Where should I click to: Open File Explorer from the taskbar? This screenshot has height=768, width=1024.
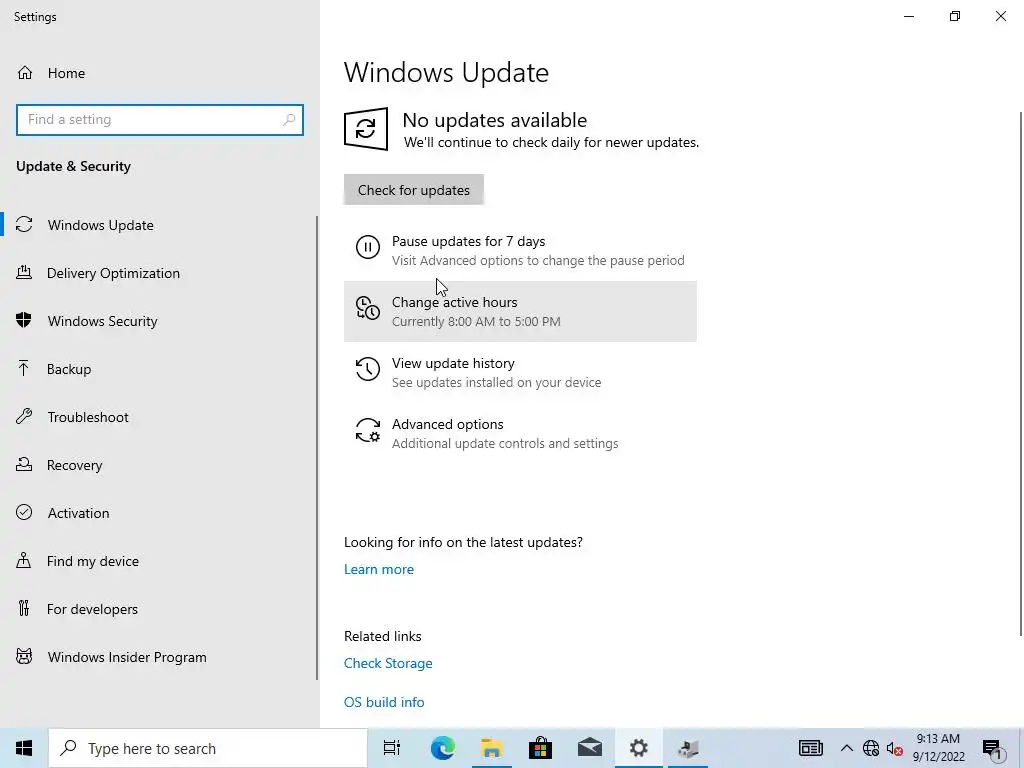491,748
